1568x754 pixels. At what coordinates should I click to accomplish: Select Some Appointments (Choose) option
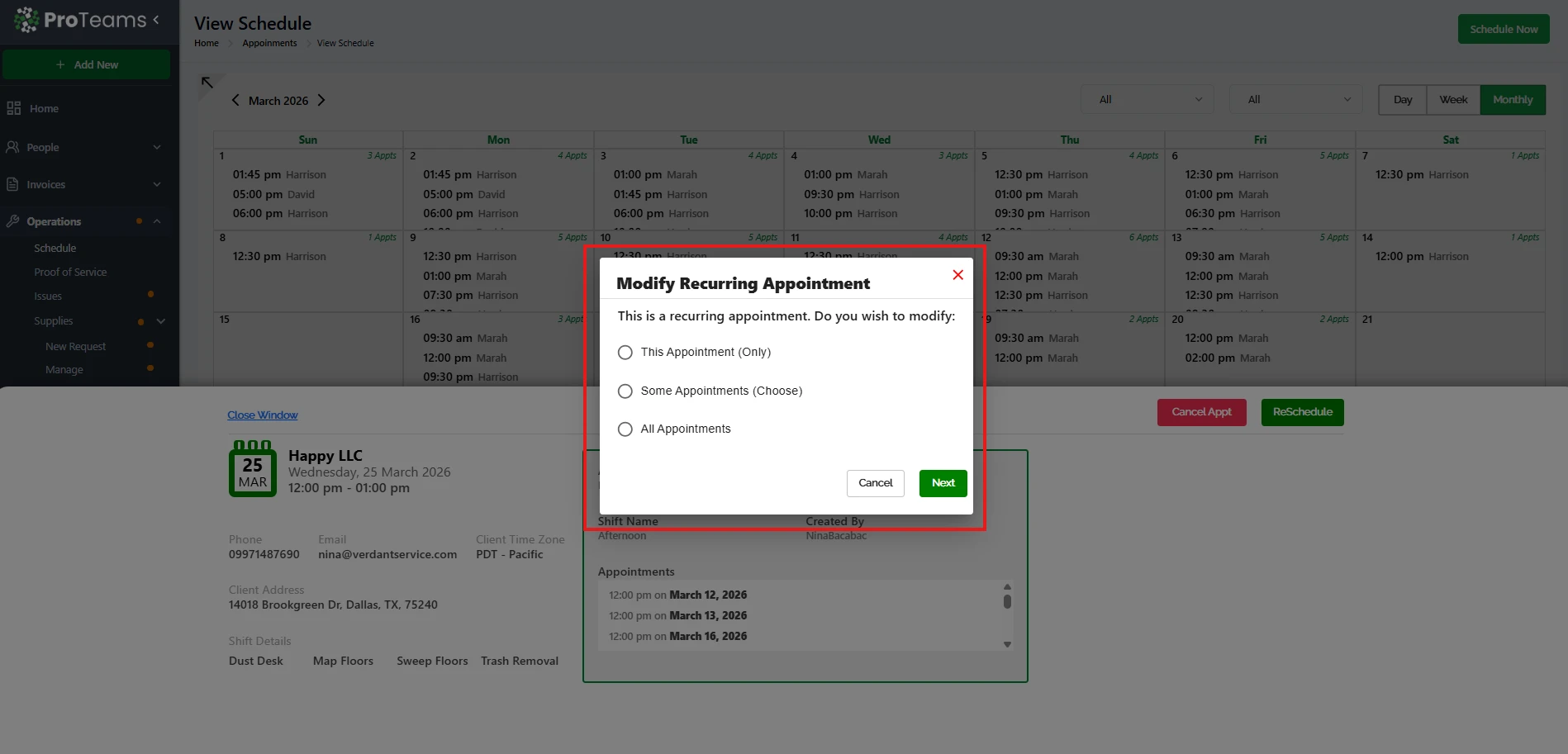click(625, 391)
